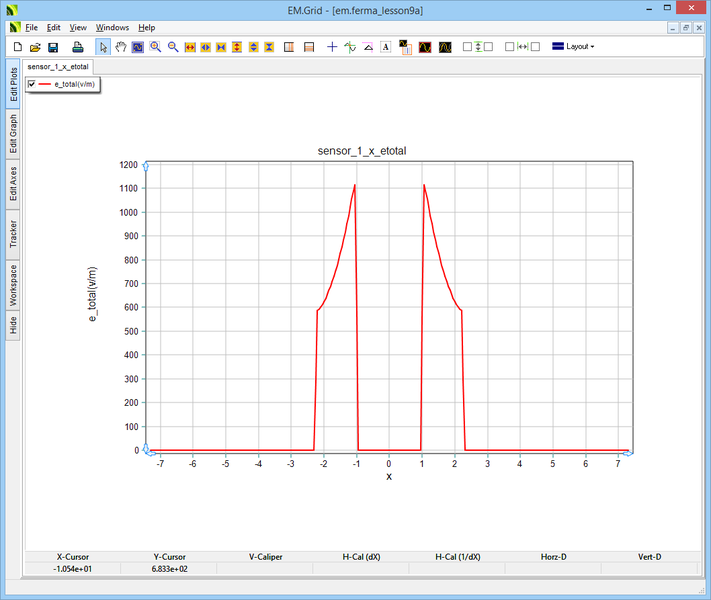The width and height of the screenshot is (711, 600).
Task: Print the graph with the printer icon
Action: pyautogui.click(x=77, y=47)
